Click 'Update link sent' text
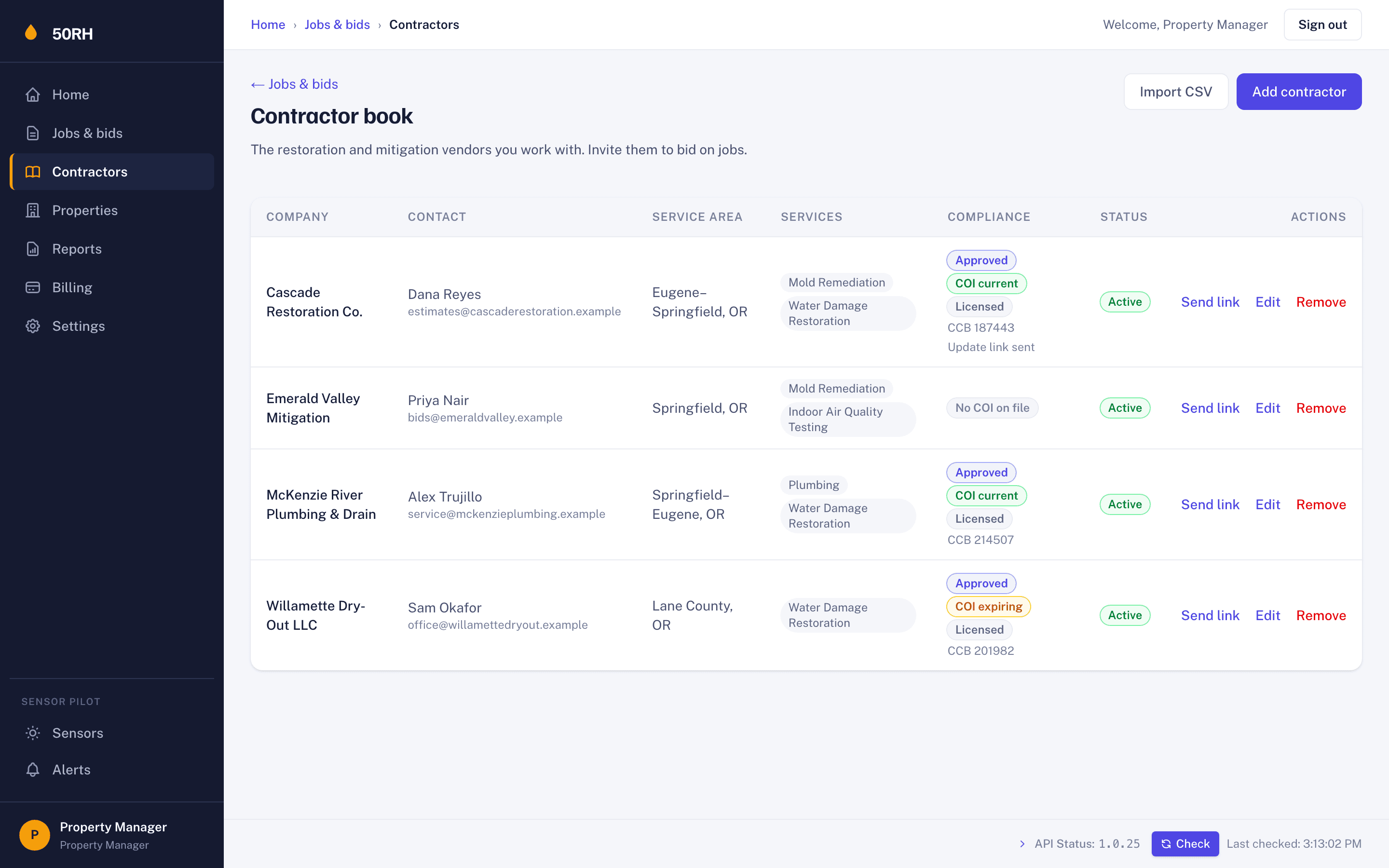1389x868 pixels. pos(991,347)
